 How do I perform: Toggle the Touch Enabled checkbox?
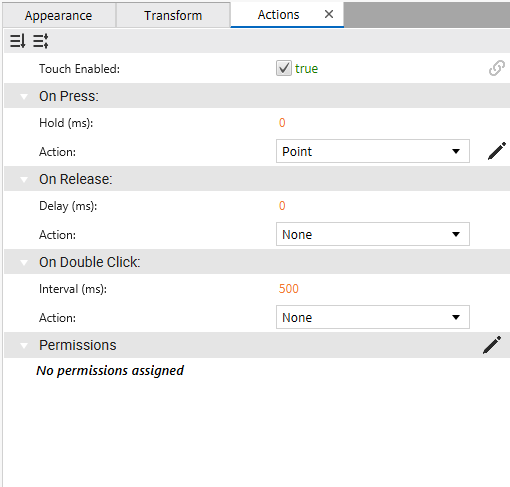(x=284, y=68)
